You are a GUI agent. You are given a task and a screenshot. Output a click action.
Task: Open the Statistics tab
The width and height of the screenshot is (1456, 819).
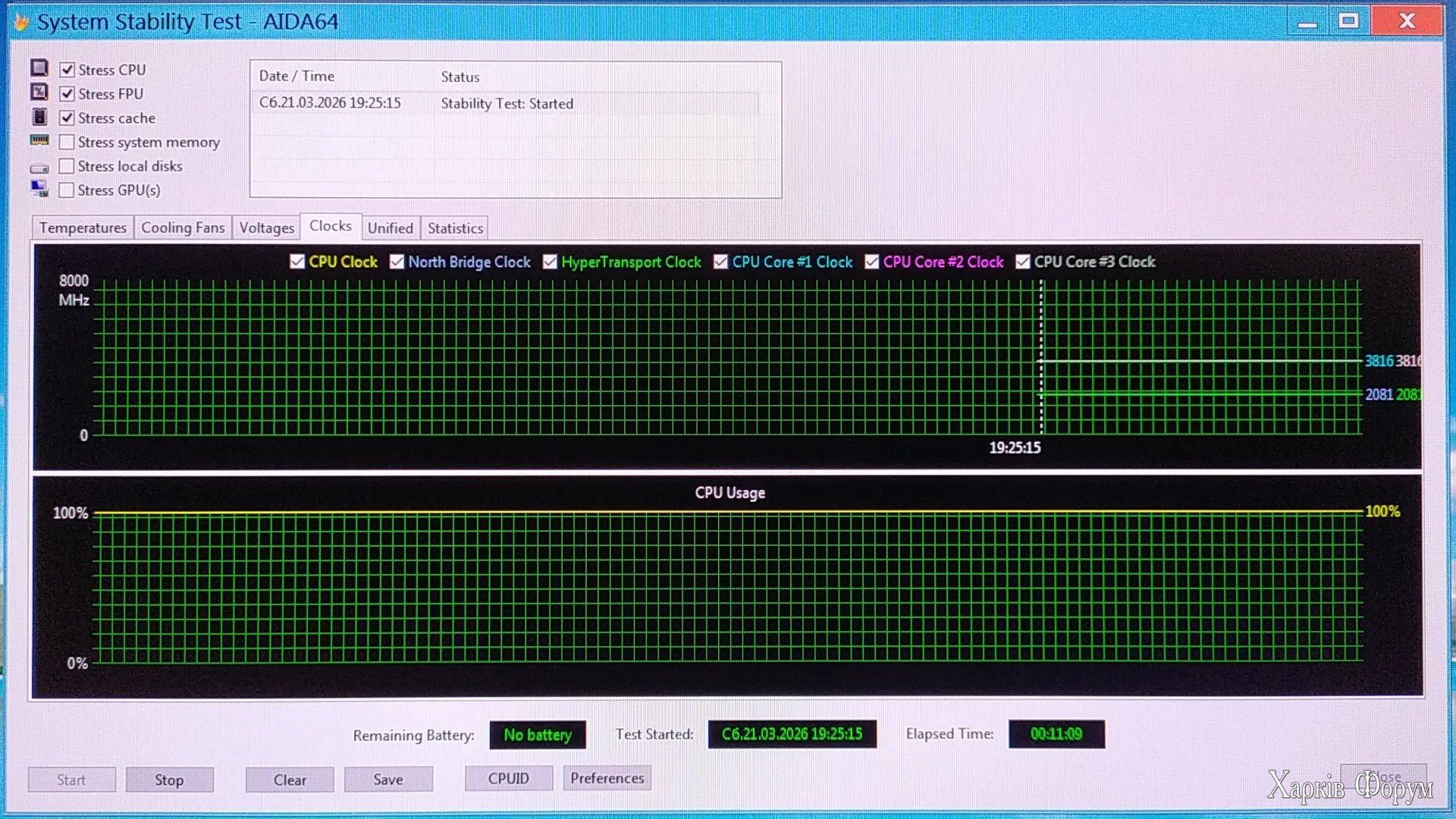pyautogui.click(x=455, y=227)
